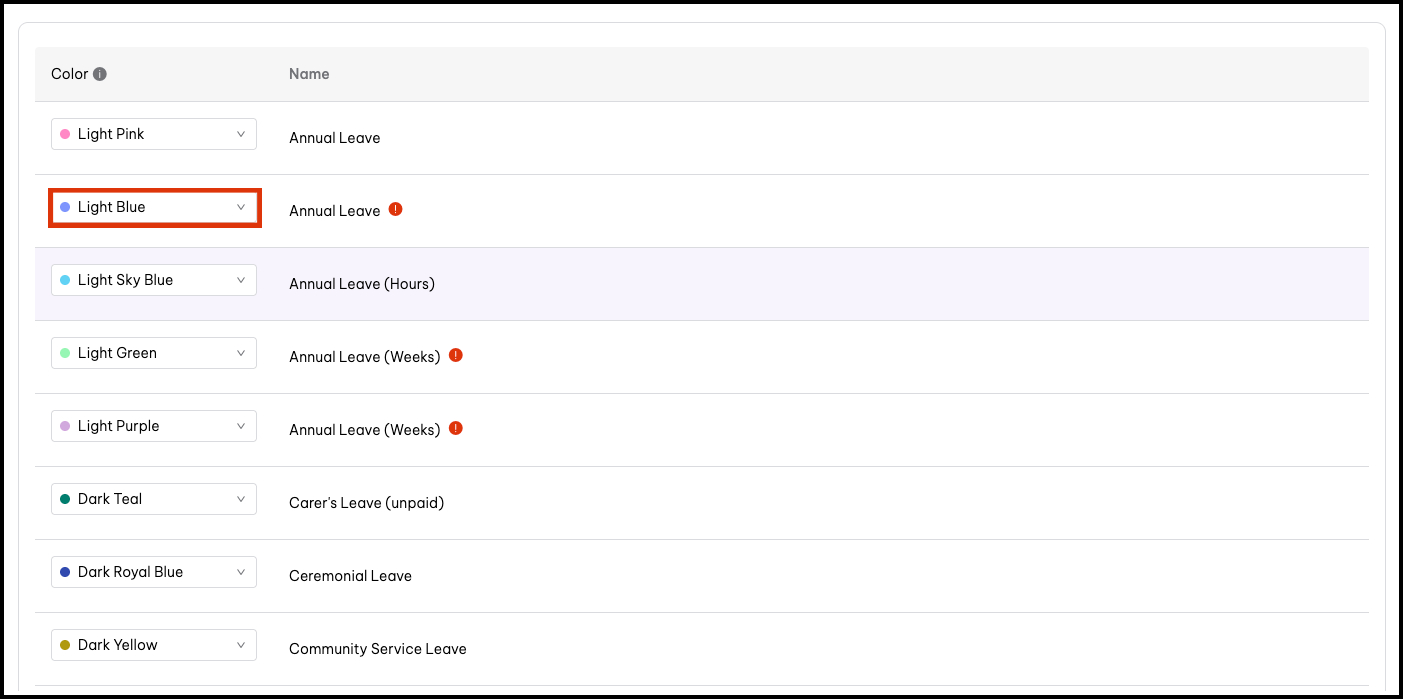Open the Light Pink color dropdown
This screenshot has width=1403, height=699.
[x=154, y=134]
